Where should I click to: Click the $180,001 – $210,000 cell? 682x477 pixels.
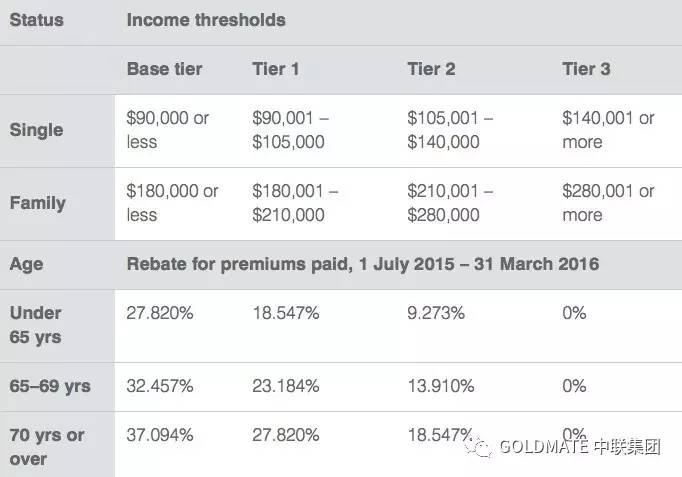pos(295,203)
